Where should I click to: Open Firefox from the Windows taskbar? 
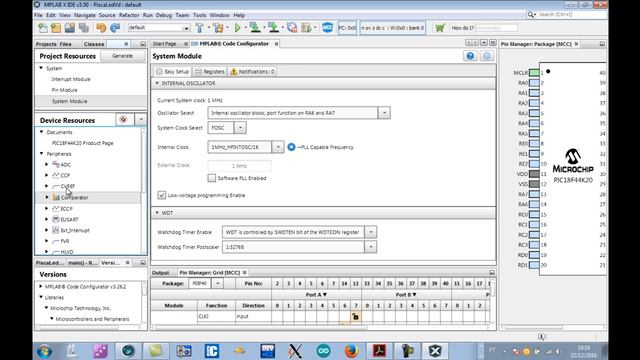point(351,351)
